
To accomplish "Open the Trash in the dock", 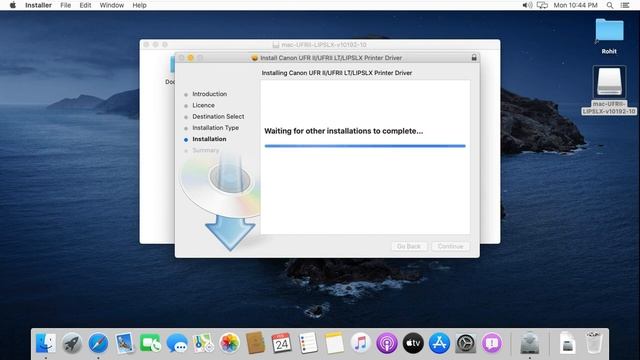I will coord(594,342).
